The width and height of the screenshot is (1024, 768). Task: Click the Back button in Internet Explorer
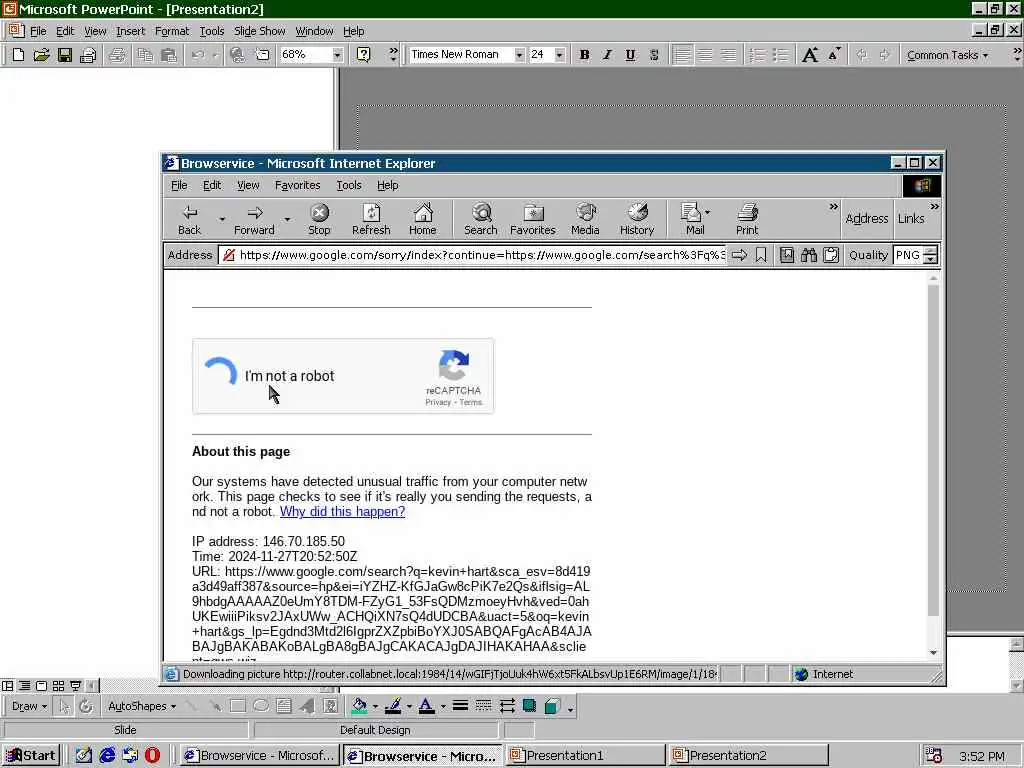189,219
